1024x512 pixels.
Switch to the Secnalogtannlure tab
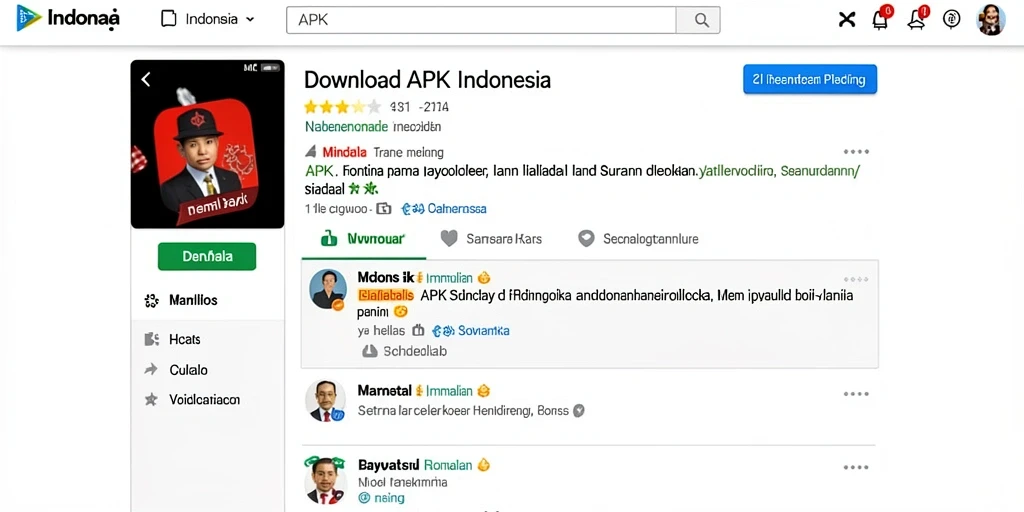[x=639, y=239]
